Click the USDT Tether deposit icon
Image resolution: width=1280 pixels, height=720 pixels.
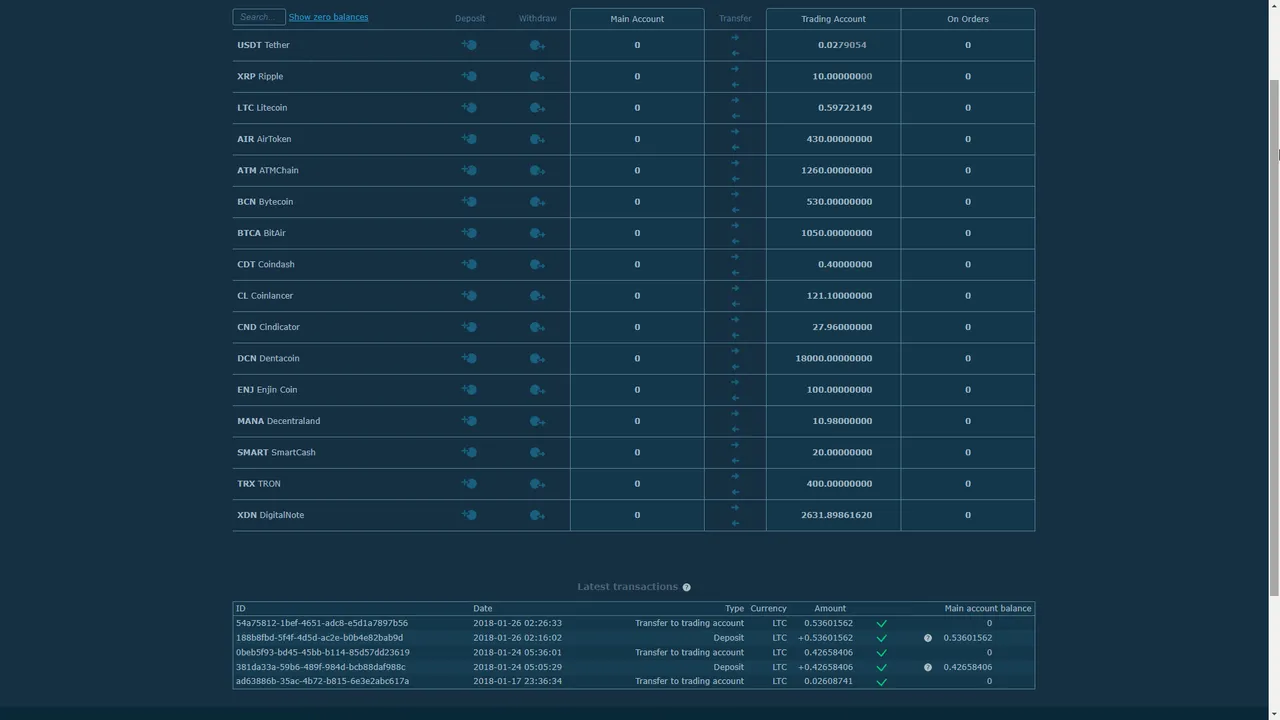469,45
